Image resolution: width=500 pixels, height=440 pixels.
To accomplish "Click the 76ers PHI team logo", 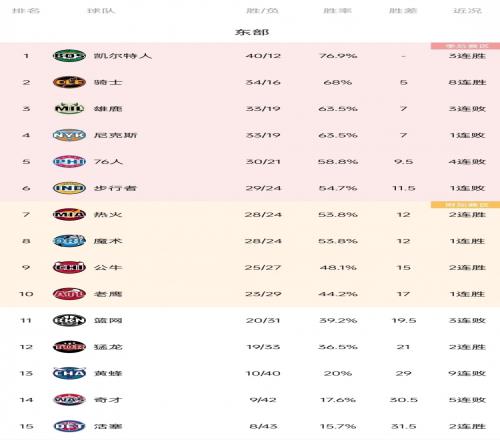I will click(69, 161).
